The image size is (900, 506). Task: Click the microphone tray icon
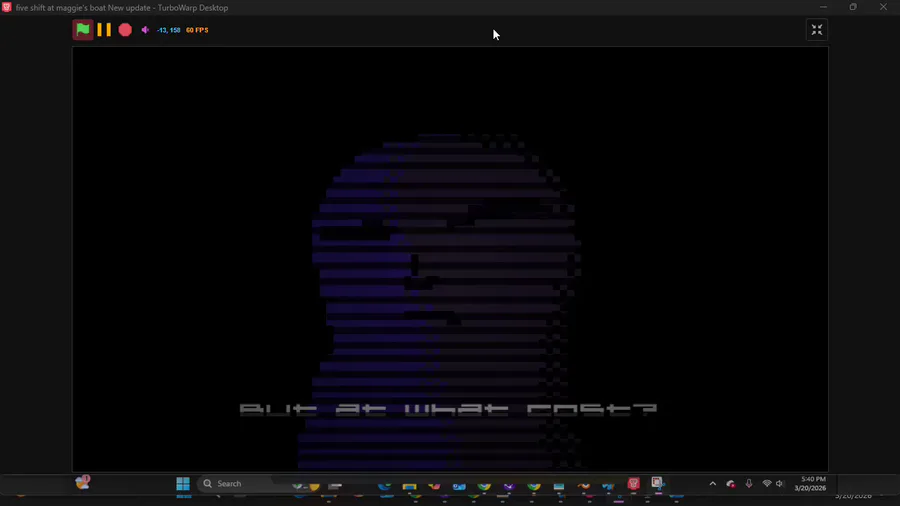(748, 484)
